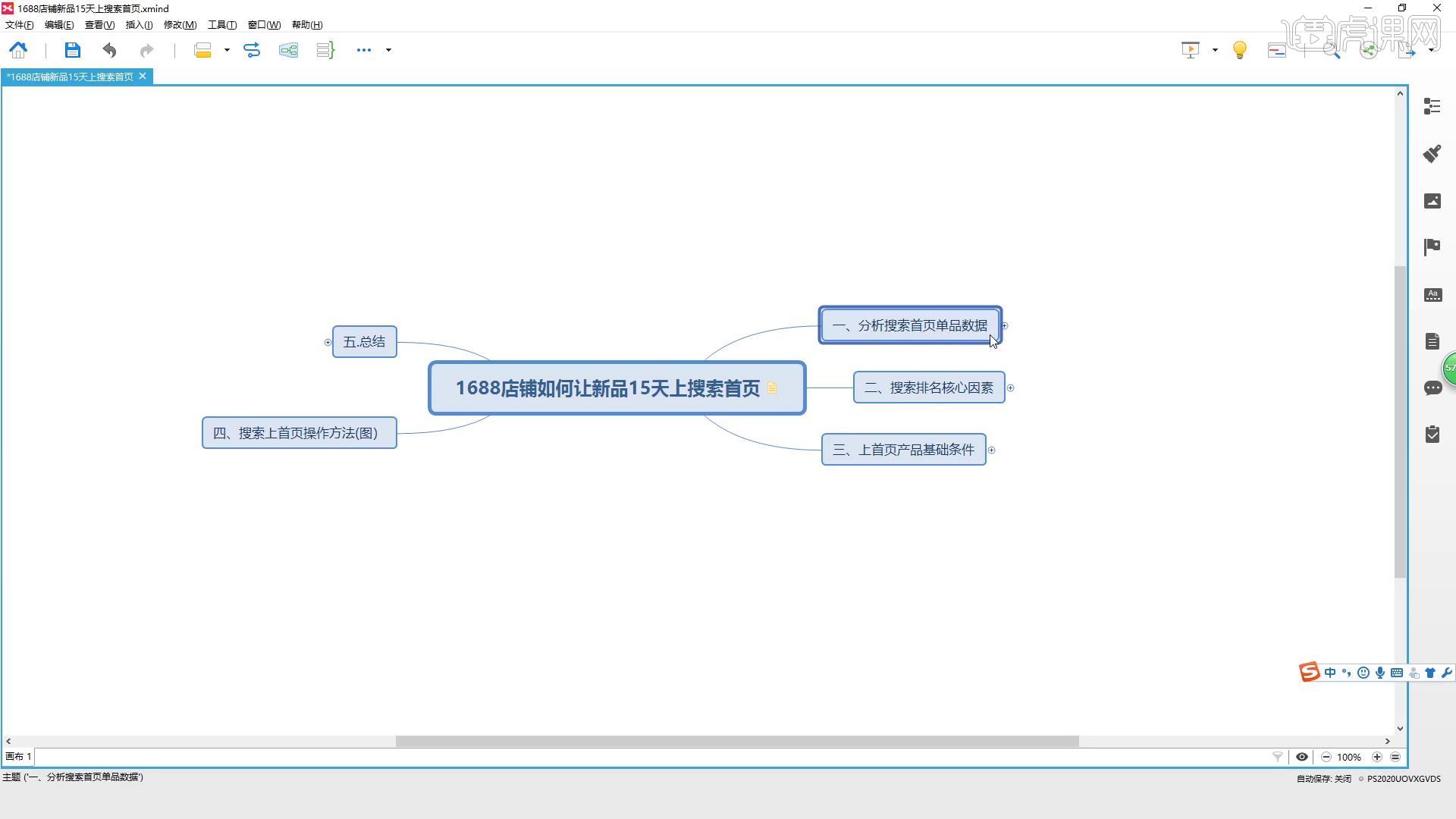Viewport: 1456px width, 819px height.
Task: Click the vertical scrollbar thumb
Action: (1400, 421)
